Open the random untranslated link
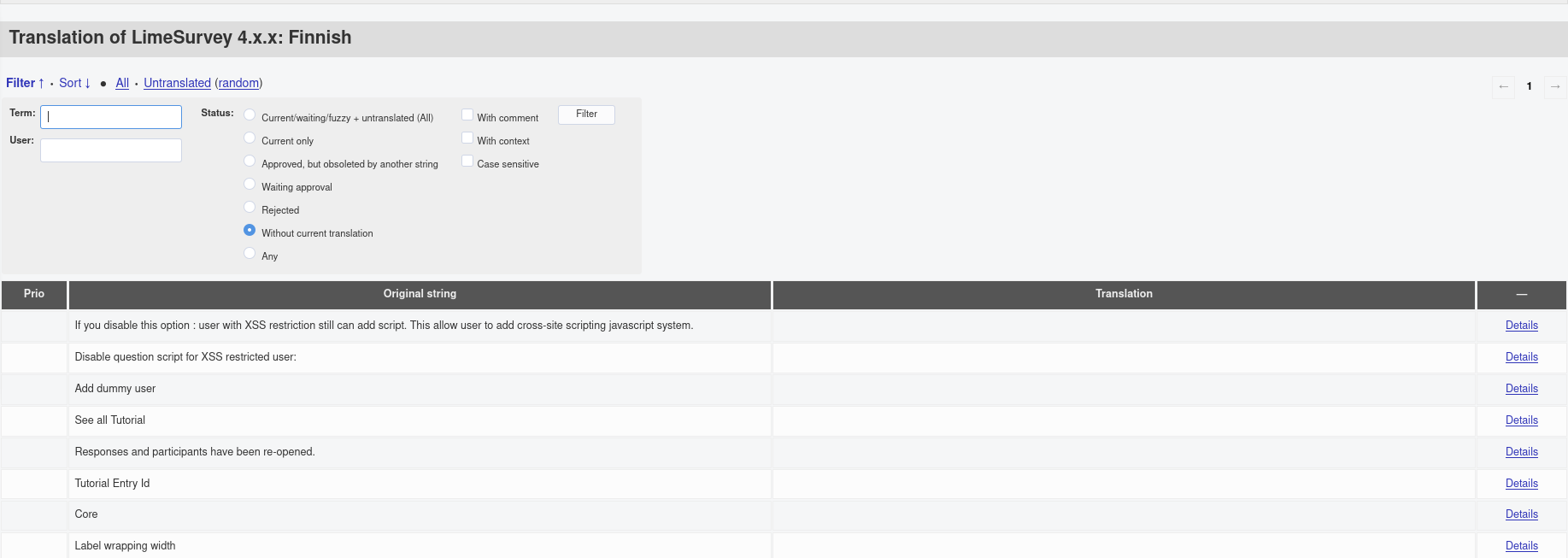The image size is (1568, 558). coord(238,83)
